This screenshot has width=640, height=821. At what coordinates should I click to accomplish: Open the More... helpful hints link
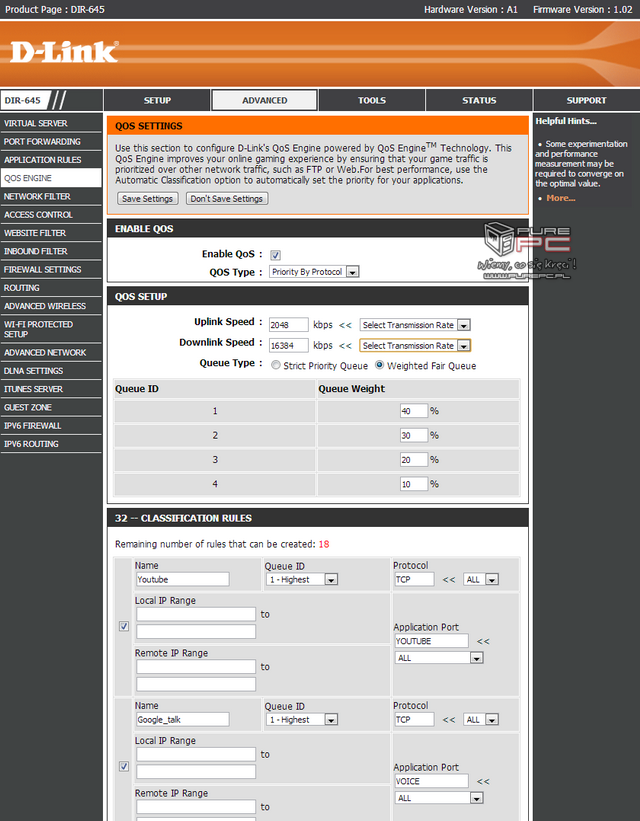(560, 198)
